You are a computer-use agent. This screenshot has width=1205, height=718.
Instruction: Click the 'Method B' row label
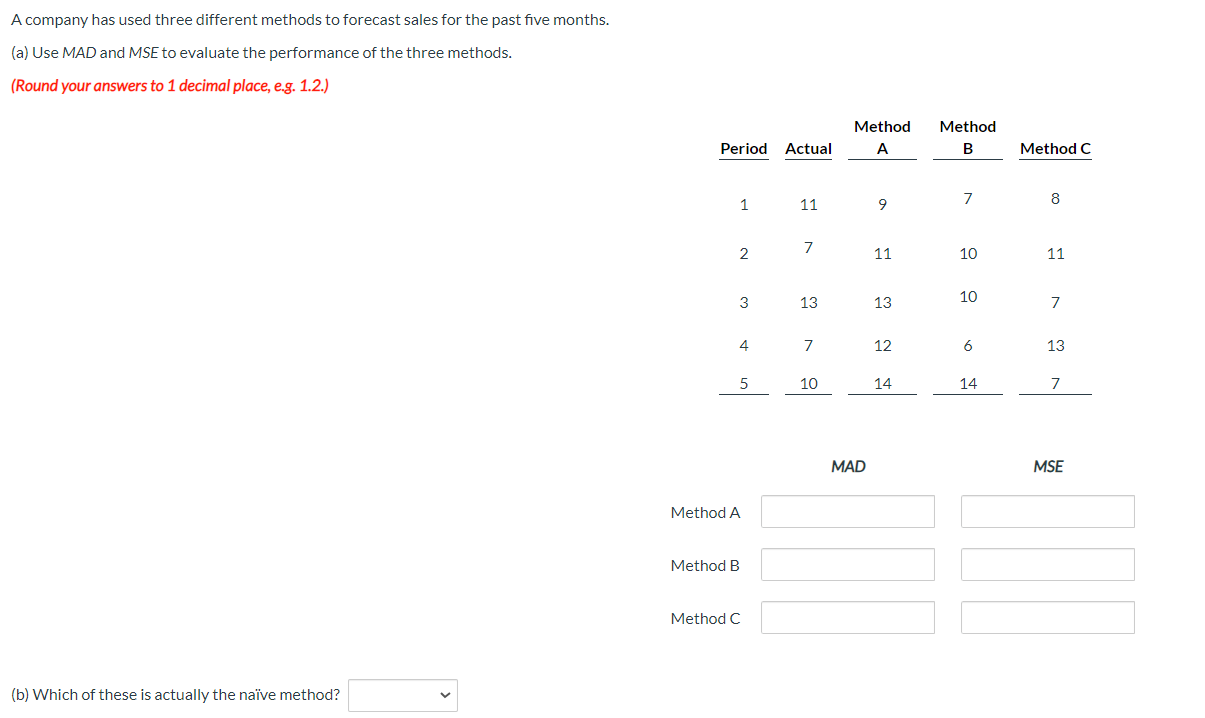(705, 565)
